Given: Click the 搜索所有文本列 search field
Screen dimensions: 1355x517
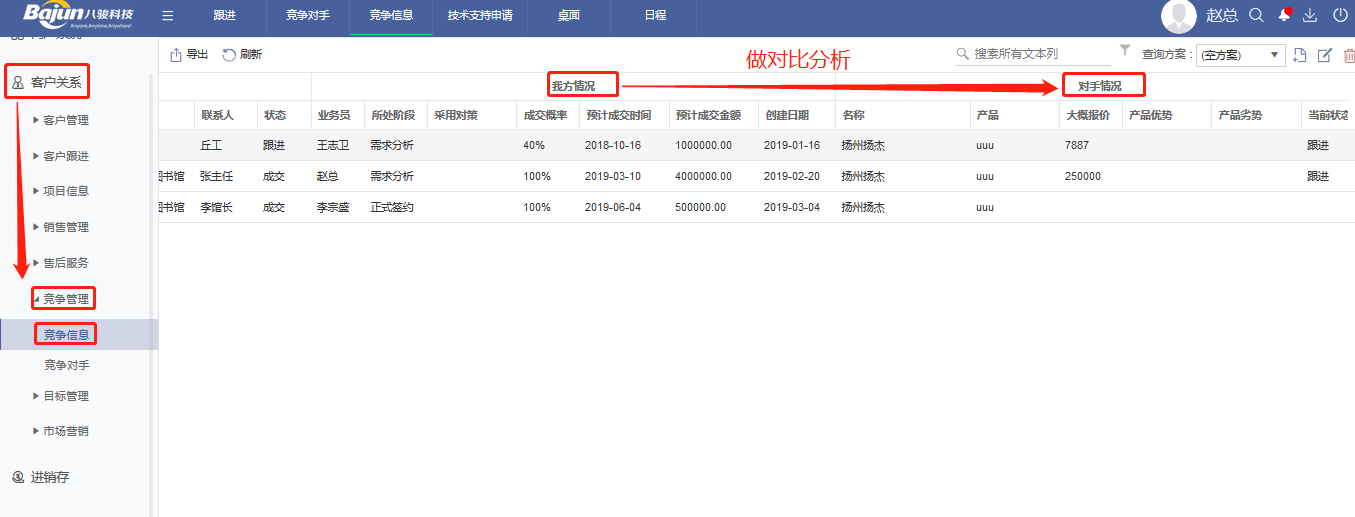Looking at the screenshot, I should [1038, 54].
